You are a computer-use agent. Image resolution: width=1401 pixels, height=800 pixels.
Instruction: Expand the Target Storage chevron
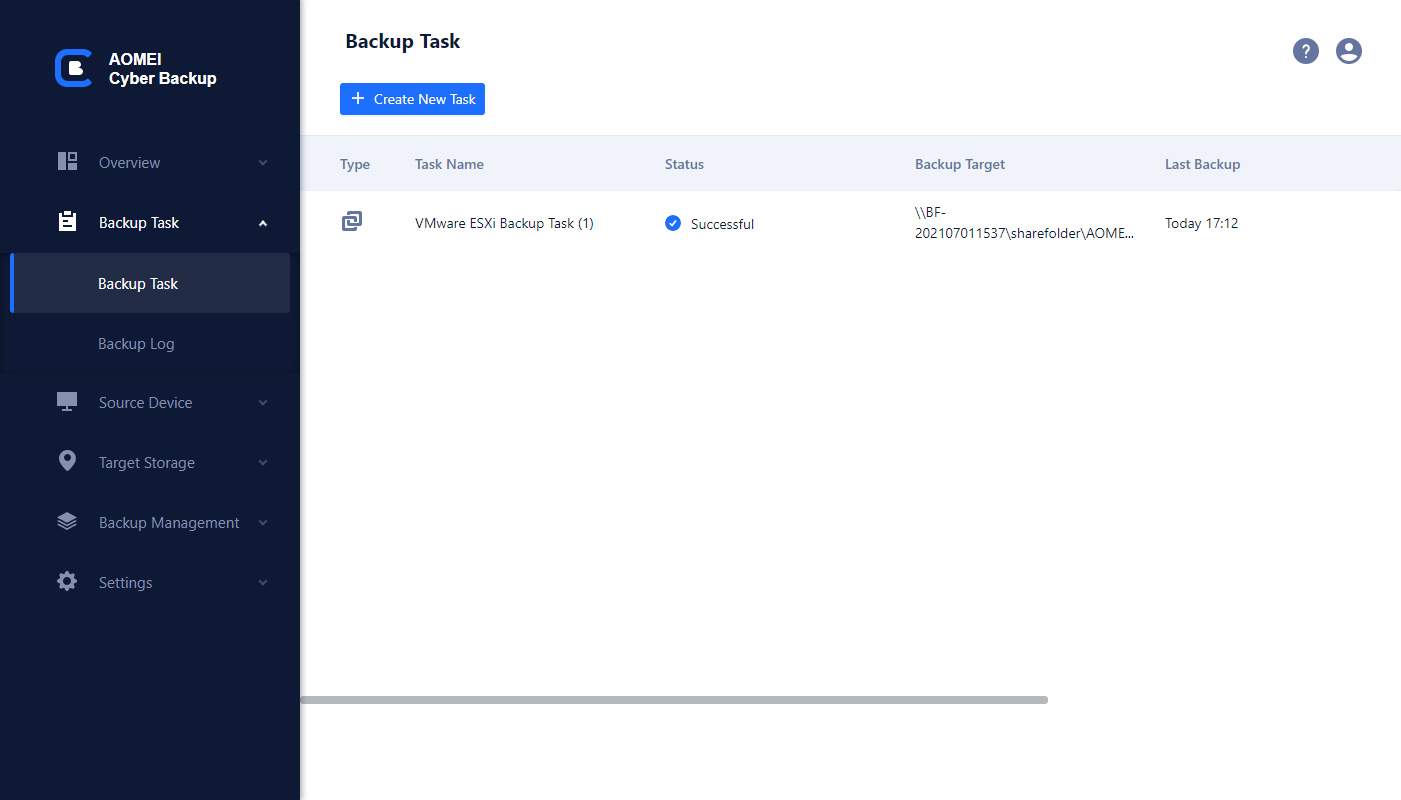[263, 463]
